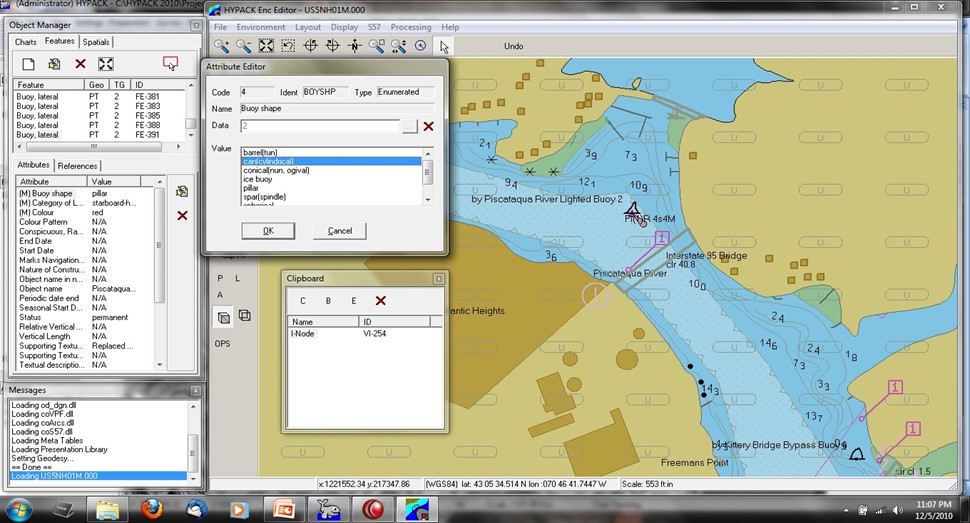Click the zoom scale magnifier with arrows
The width and height of the screenshot is (970, 523).
398,46
